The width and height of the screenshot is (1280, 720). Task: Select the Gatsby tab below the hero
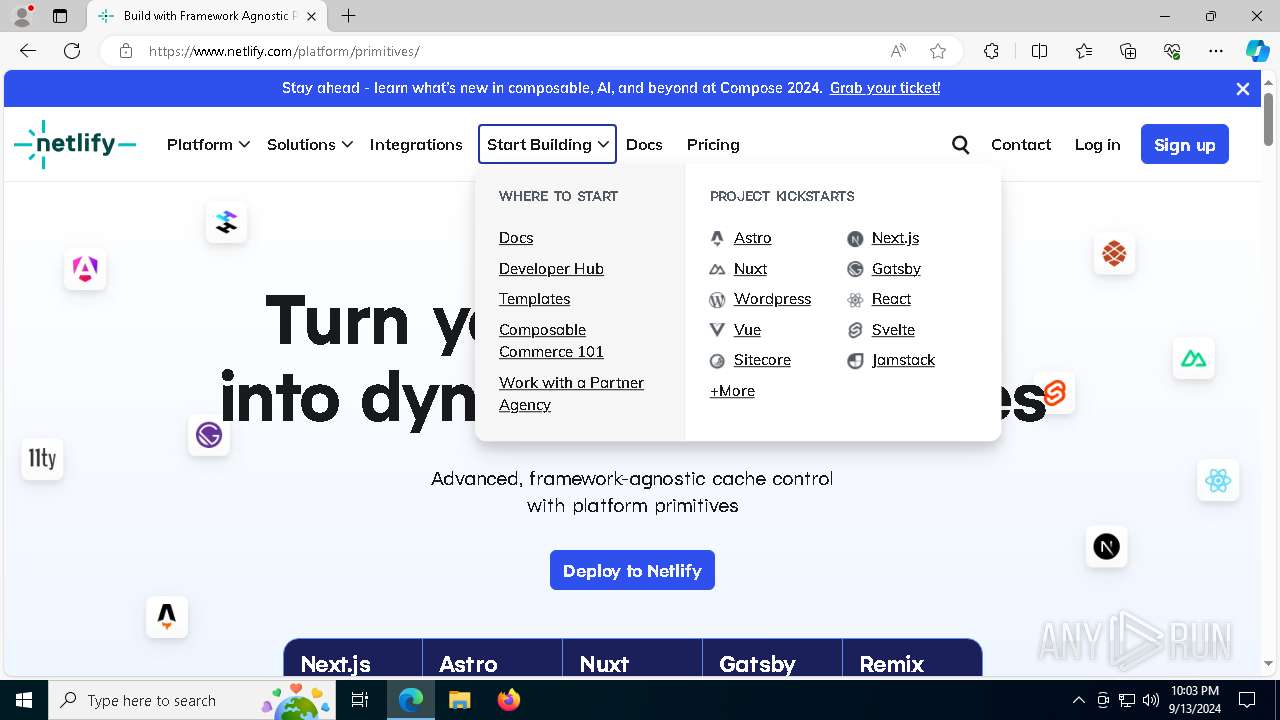pos(772,660)
